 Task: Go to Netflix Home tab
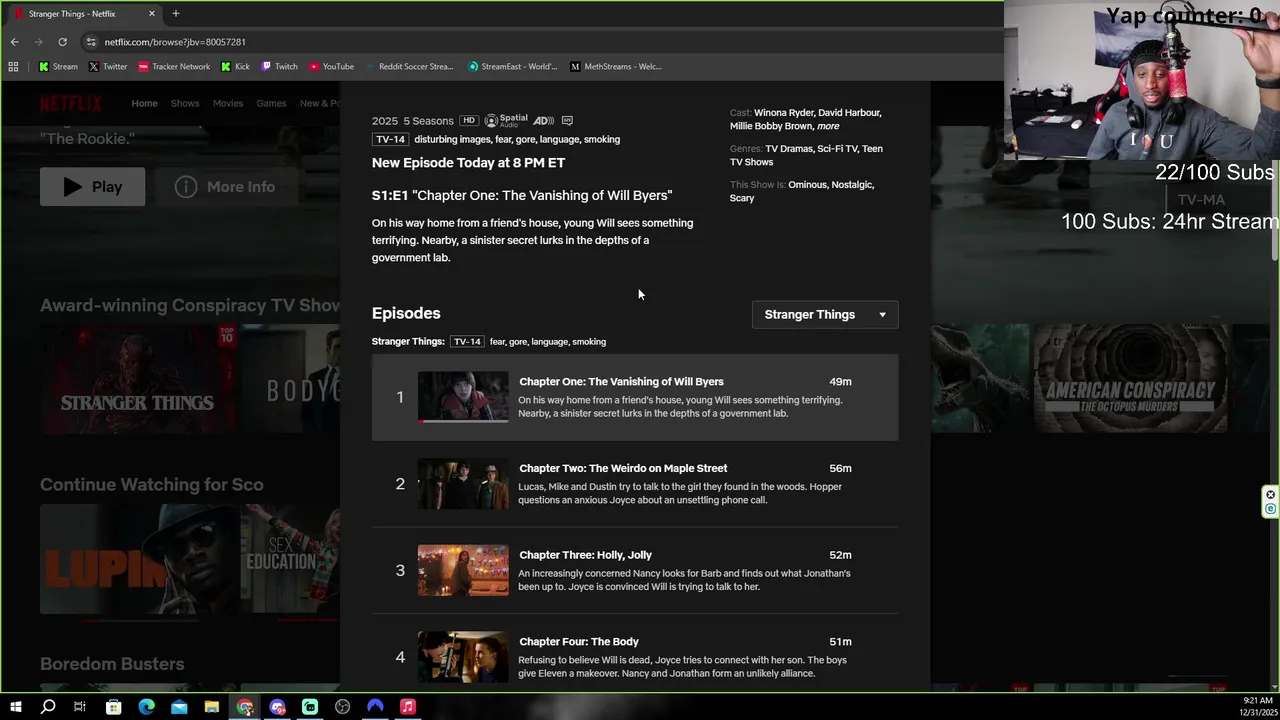(144, 103)
